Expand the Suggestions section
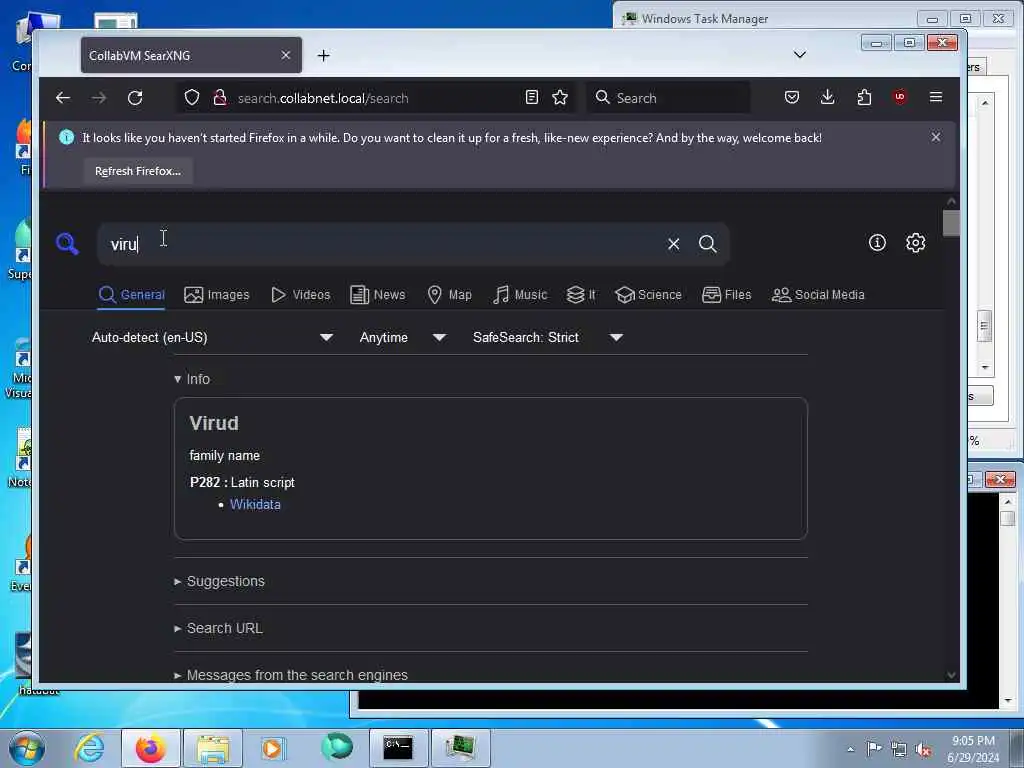Screen dimensions: 1024x768 pos(219,581)
